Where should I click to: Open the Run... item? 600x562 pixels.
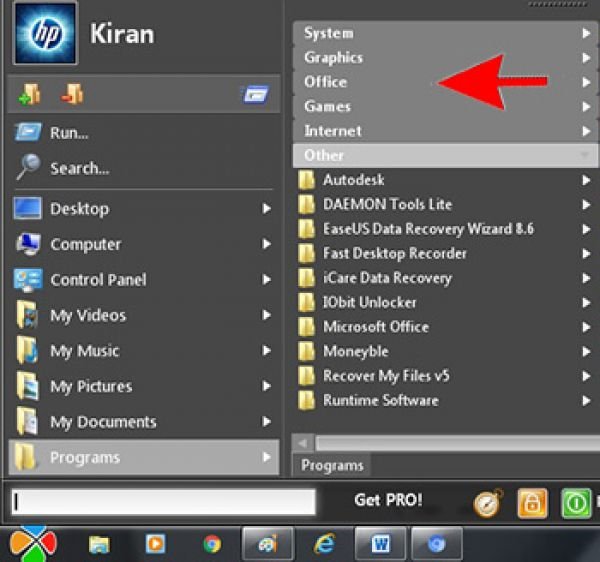pos(143,133)
